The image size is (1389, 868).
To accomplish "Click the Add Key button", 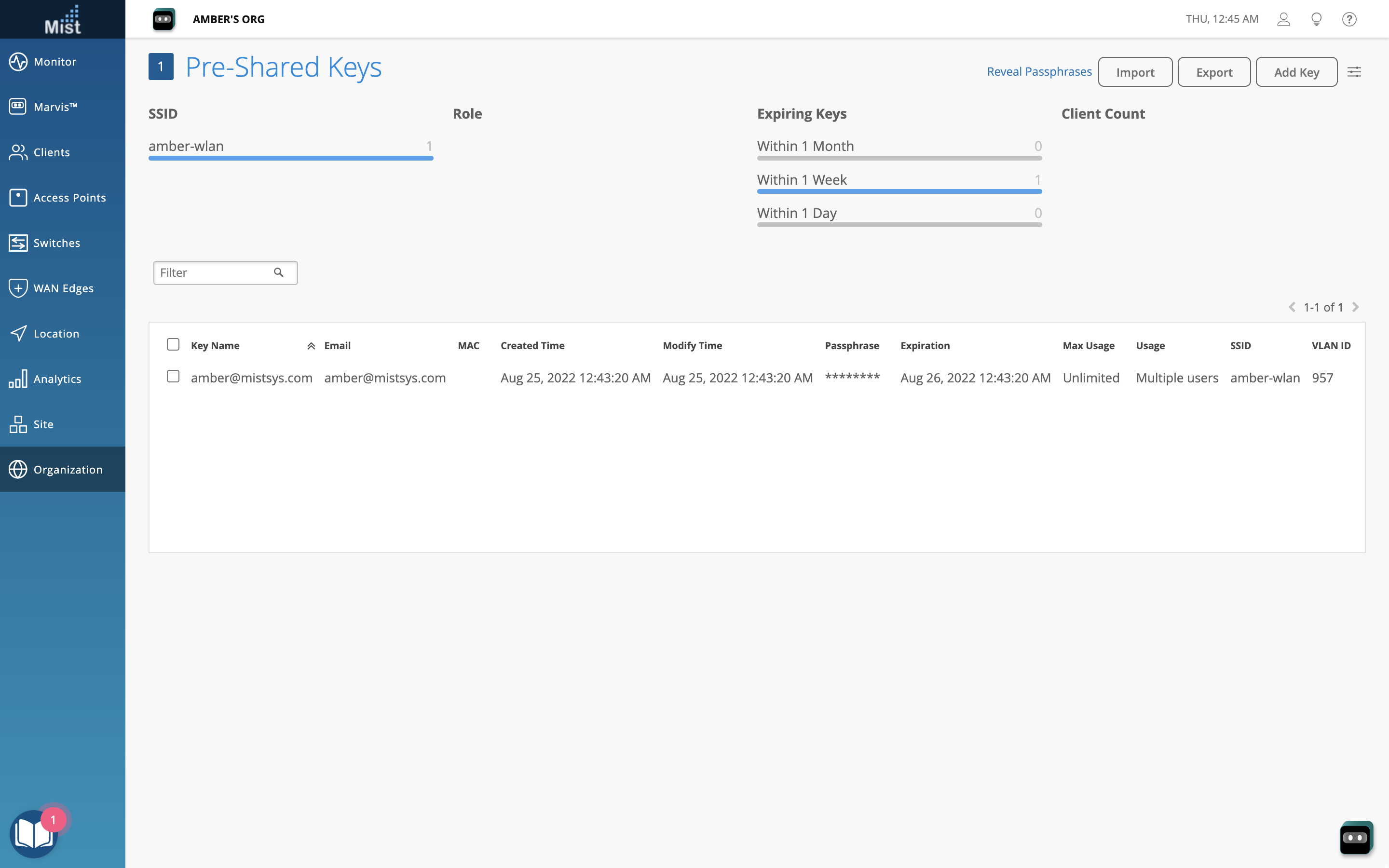I will pyautogui.click(x=1296, y=72).
